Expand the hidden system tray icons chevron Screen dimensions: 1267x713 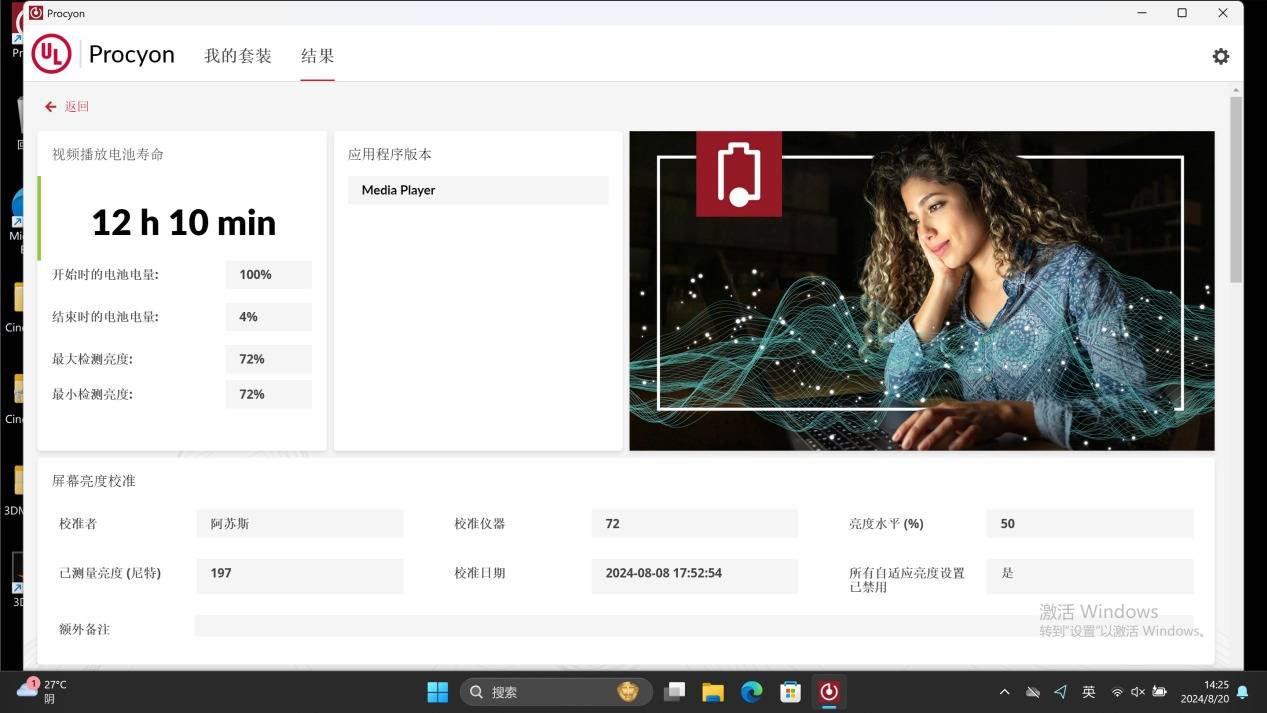1005,692
